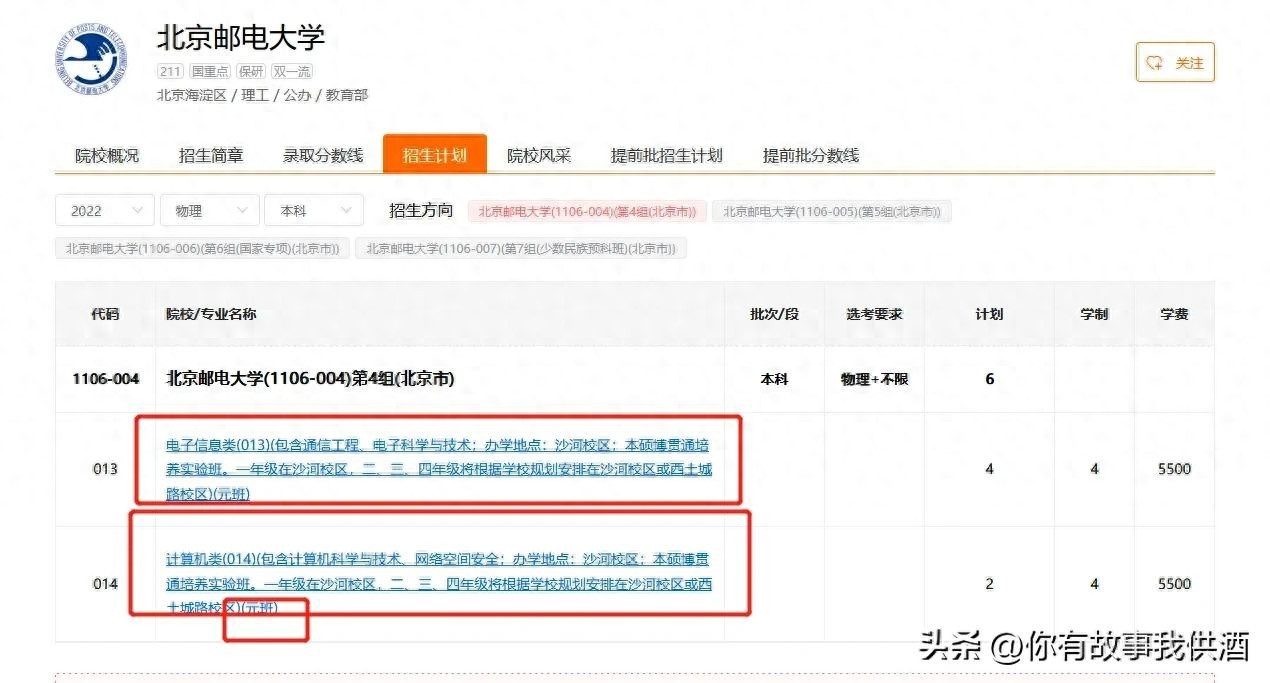The width and height of the screenshot is (1270, 683).
Task: Click the 211 tag badge
Action: tap(170, 71)
